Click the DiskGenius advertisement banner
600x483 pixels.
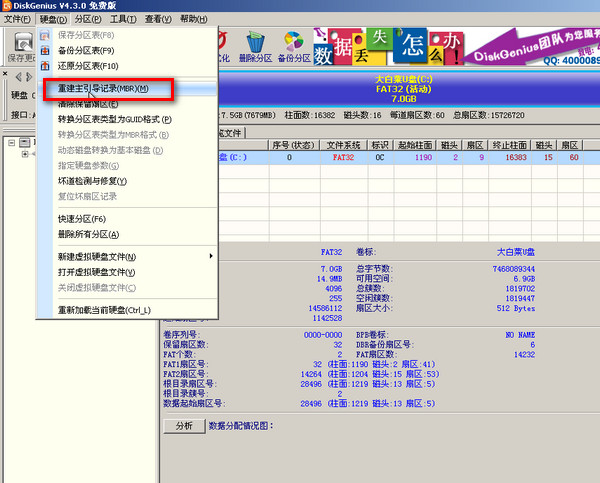click(457, 47)
